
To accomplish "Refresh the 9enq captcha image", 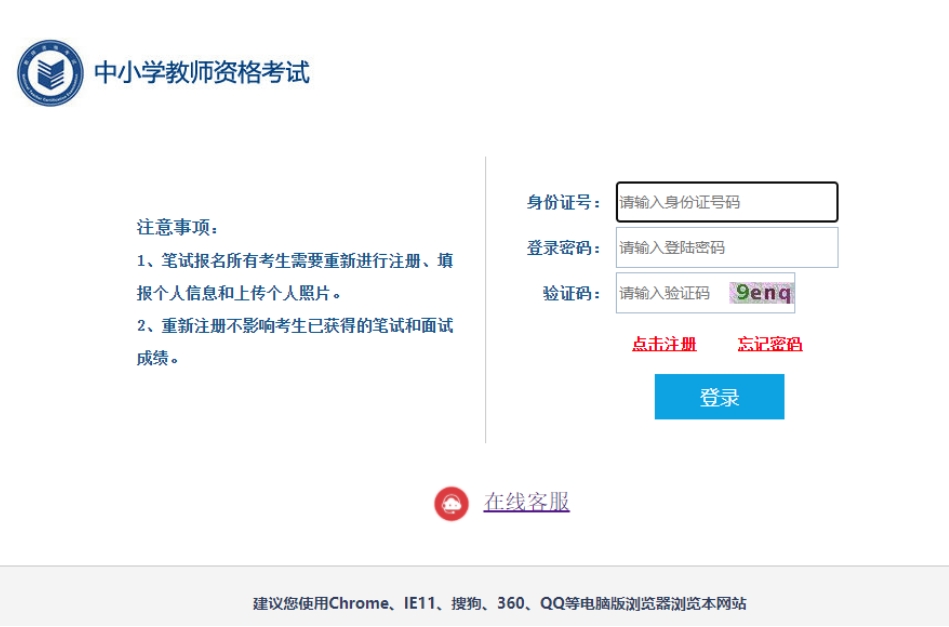I will (x=762, y=293).
